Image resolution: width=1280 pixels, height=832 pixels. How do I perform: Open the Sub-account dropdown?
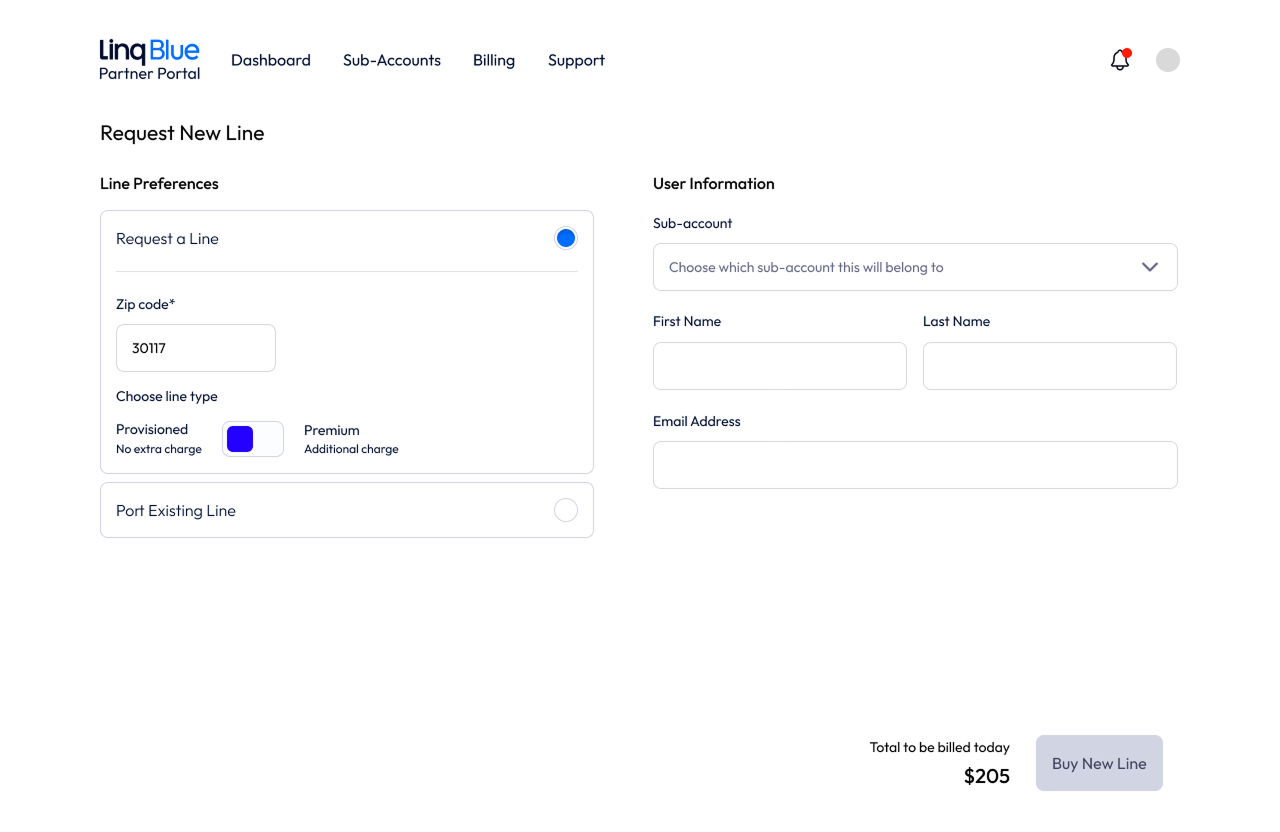[x=915, y=267]
